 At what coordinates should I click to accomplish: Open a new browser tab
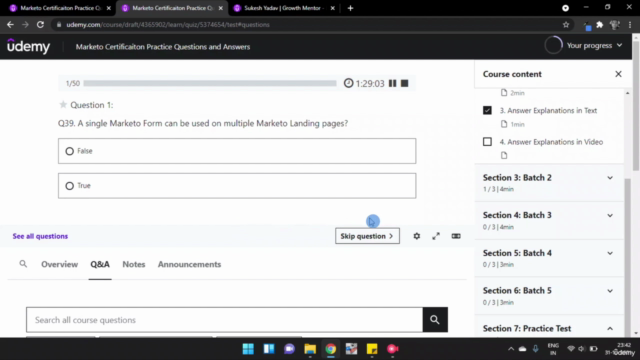350,8
